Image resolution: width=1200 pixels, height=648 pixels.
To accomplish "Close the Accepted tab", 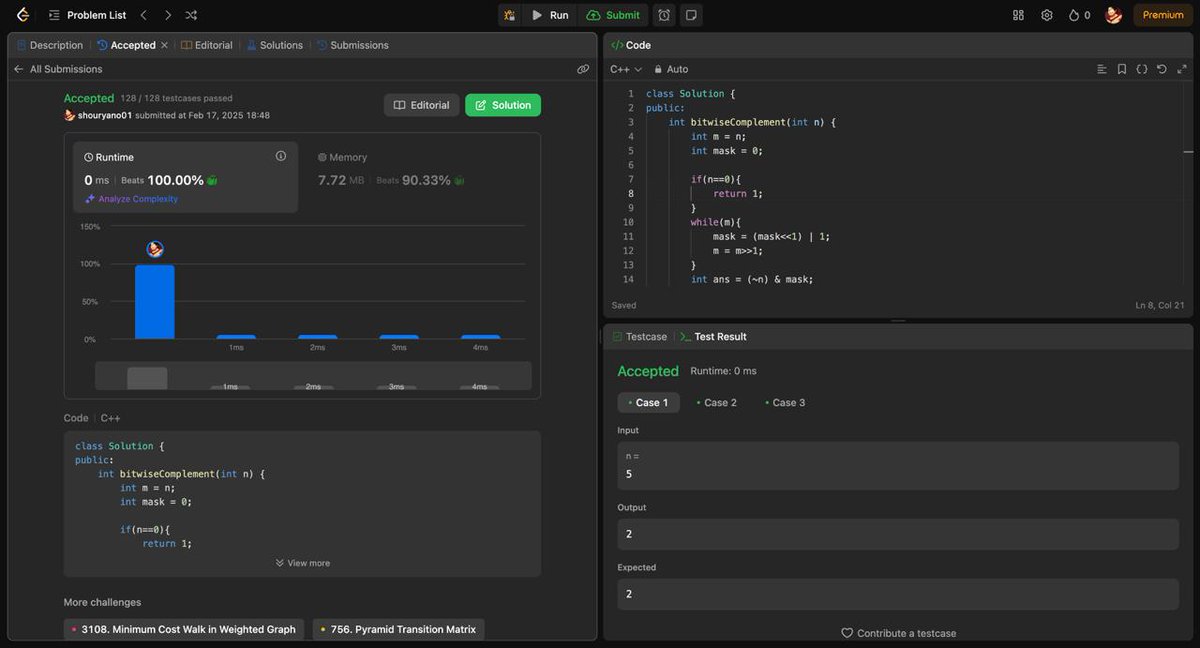I will [165, 45].
